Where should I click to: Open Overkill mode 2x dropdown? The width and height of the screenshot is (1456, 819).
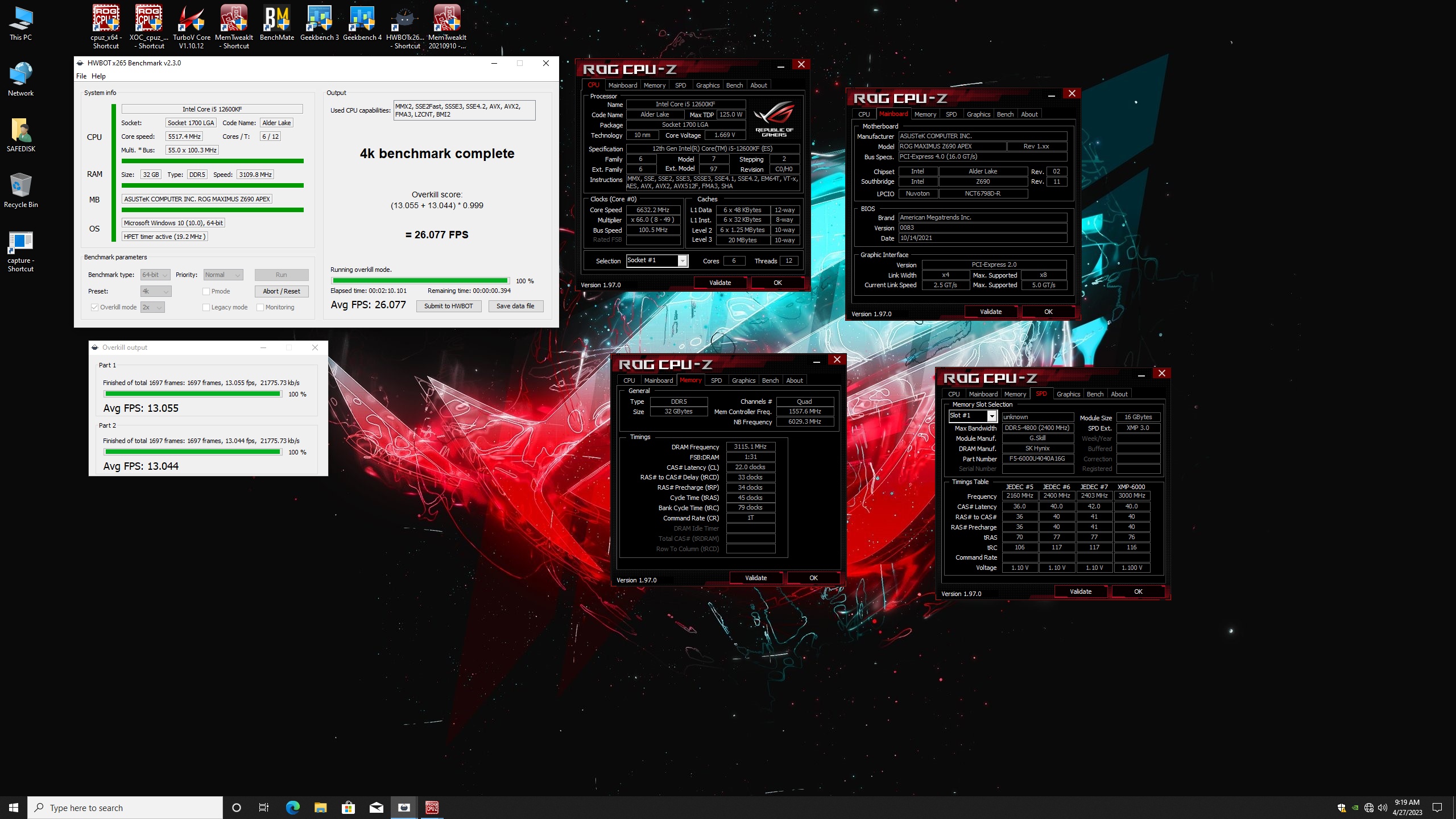[152, 307]
